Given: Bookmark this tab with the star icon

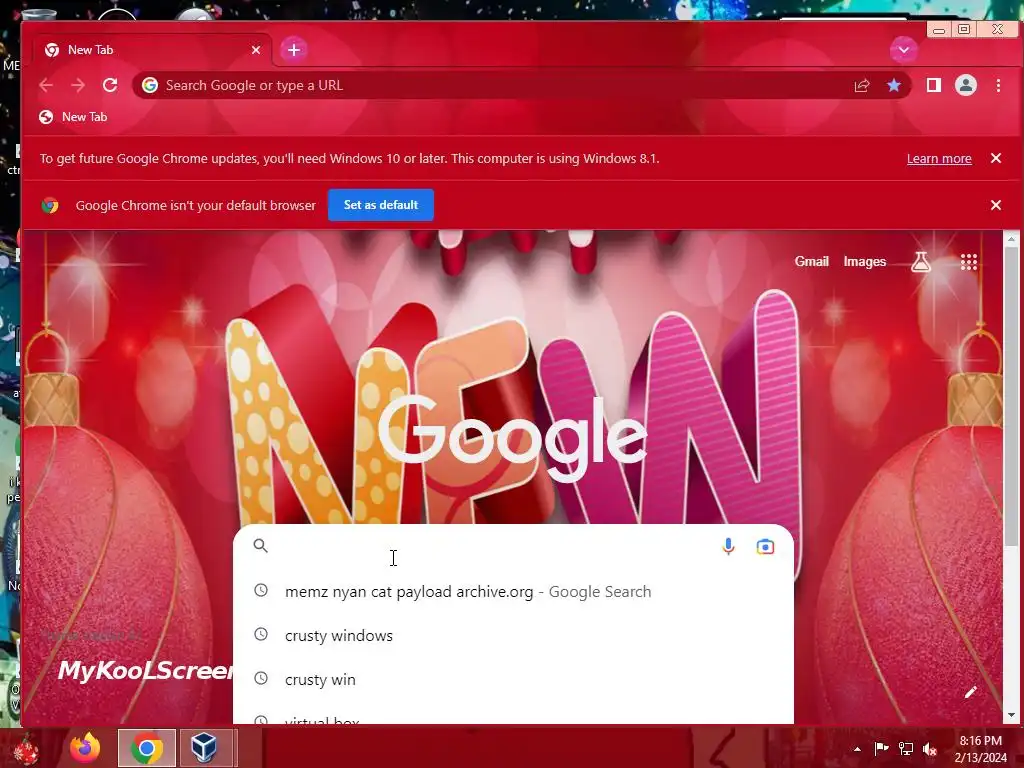Looking at the screenshot, I should (894, 86).
